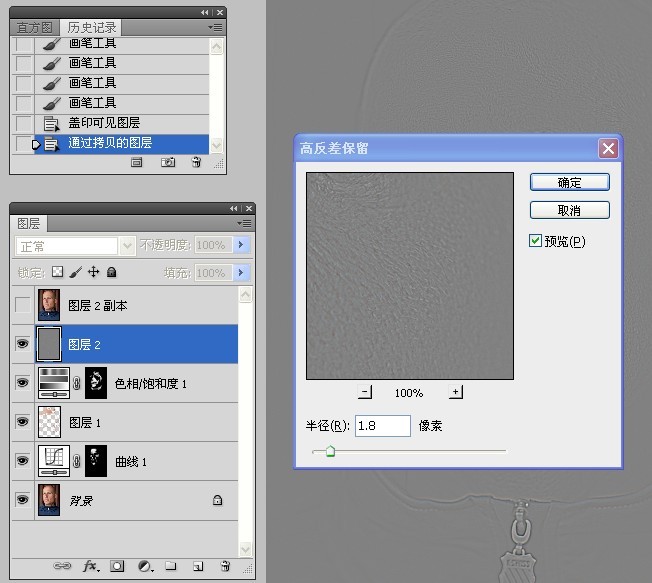Create new snapshot with camera icon
Image resolution: width=652 pixels, height=583 pixels.
pos(168,161)
